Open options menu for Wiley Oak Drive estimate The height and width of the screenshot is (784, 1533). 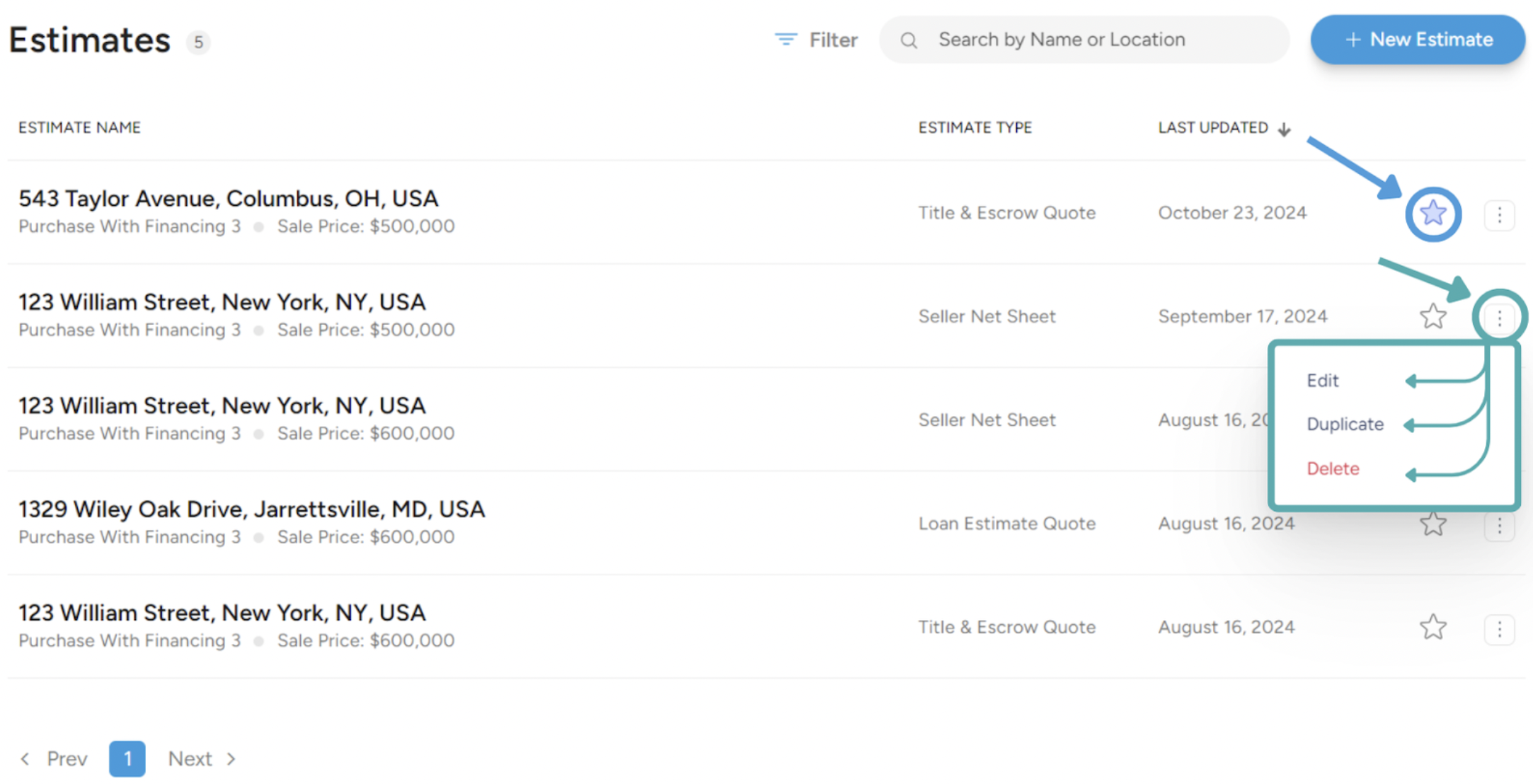coord(1499,526)
